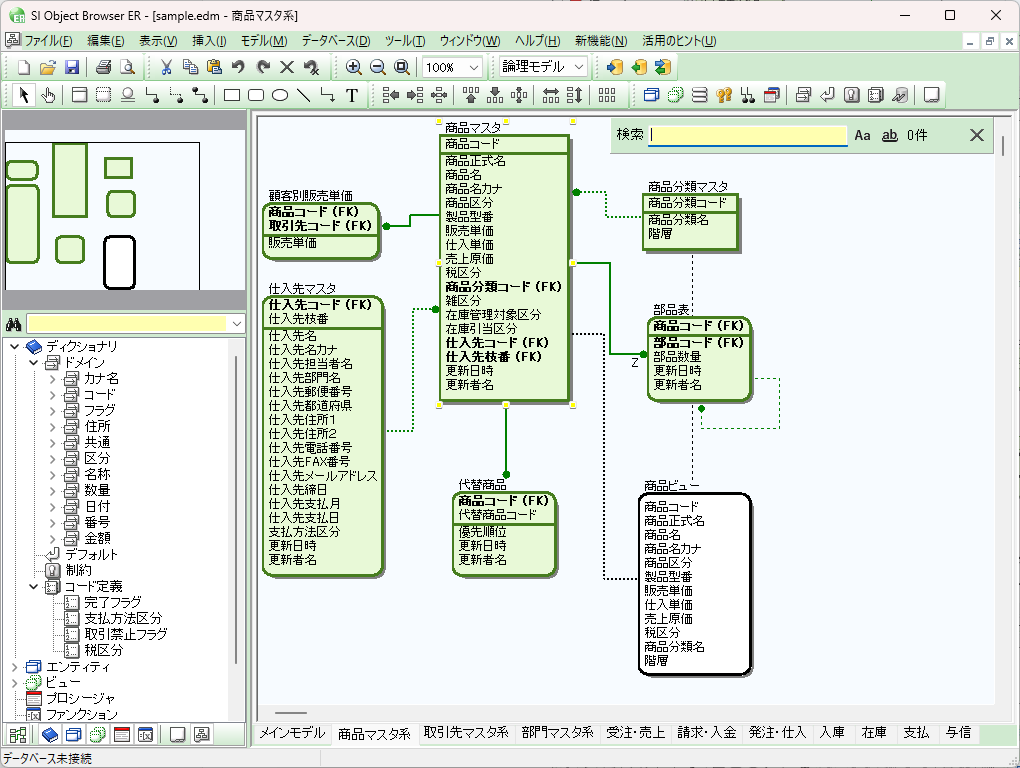This screenshot has height=768, width=1020.
Task: Select the 商品ビュー view box
Action: pos(695,584)
